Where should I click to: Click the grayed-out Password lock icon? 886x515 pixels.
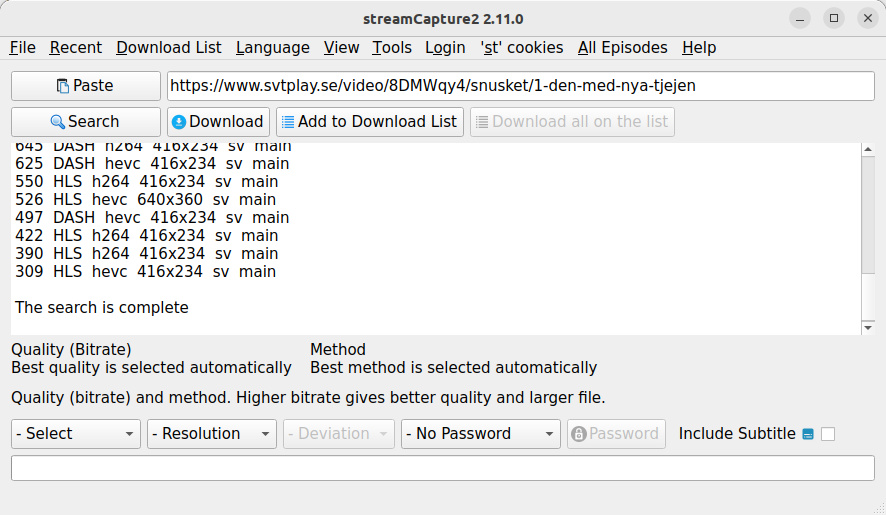(579, 434)
